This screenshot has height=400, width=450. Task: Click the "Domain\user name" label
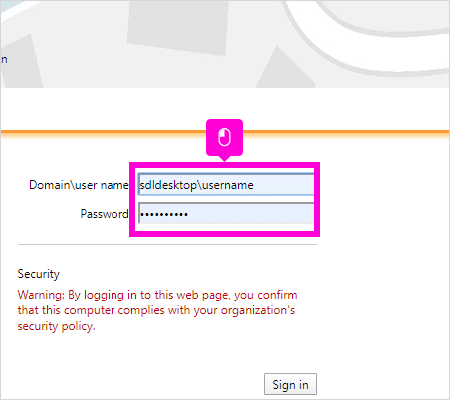pyautogui.click(x=79, y=185)
